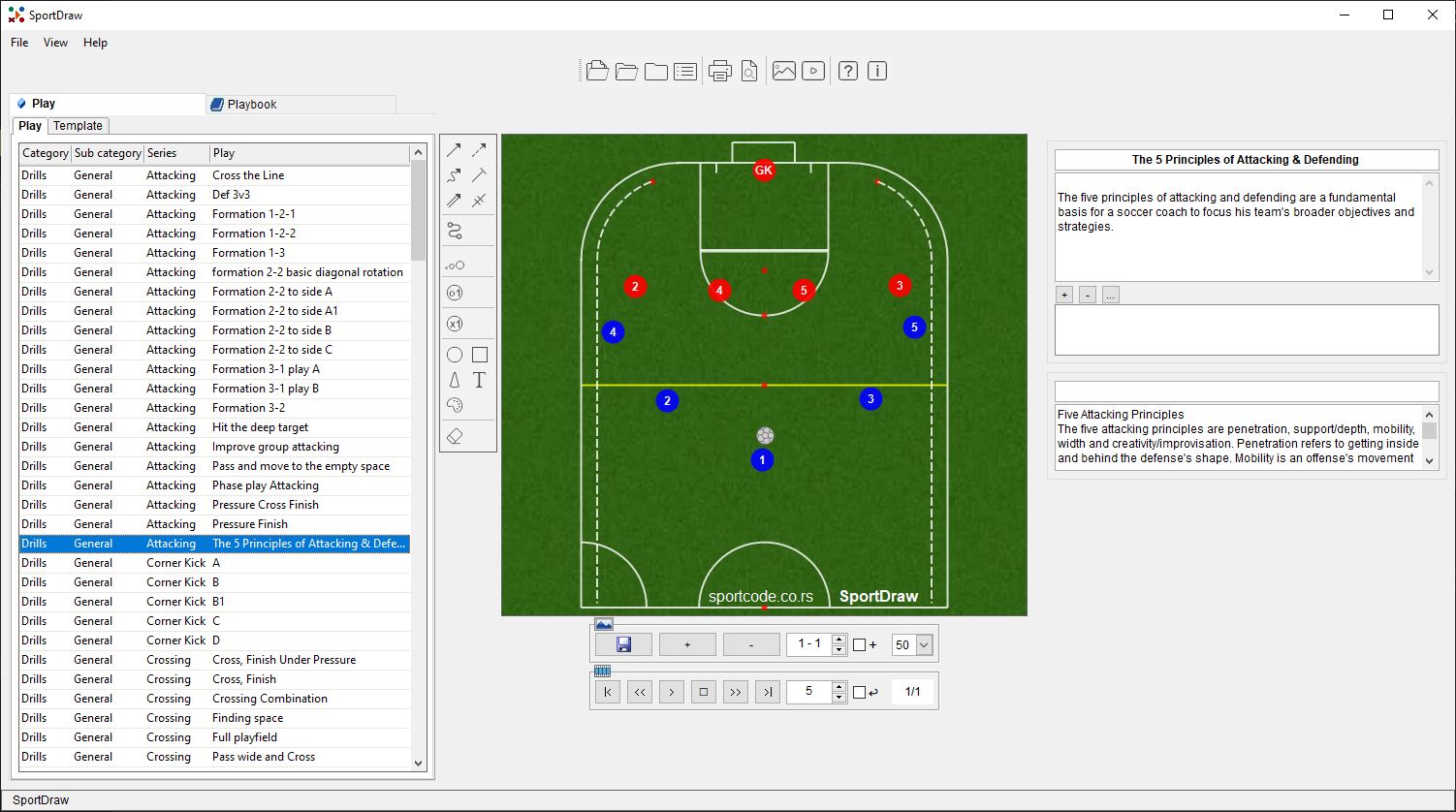This screenshot has height=812, width=1456.
Task: Click the Series column header
Action: click(176, 153)
